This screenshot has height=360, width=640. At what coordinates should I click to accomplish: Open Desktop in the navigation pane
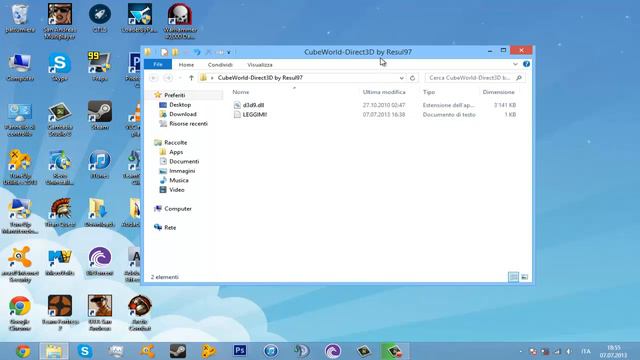coord(180,105)
